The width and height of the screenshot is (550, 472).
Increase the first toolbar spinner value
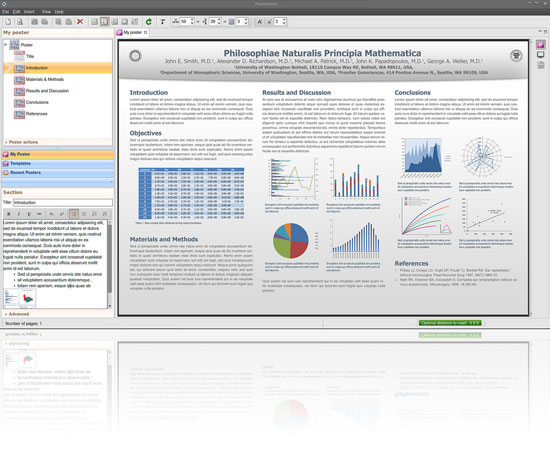coord(192,20)
